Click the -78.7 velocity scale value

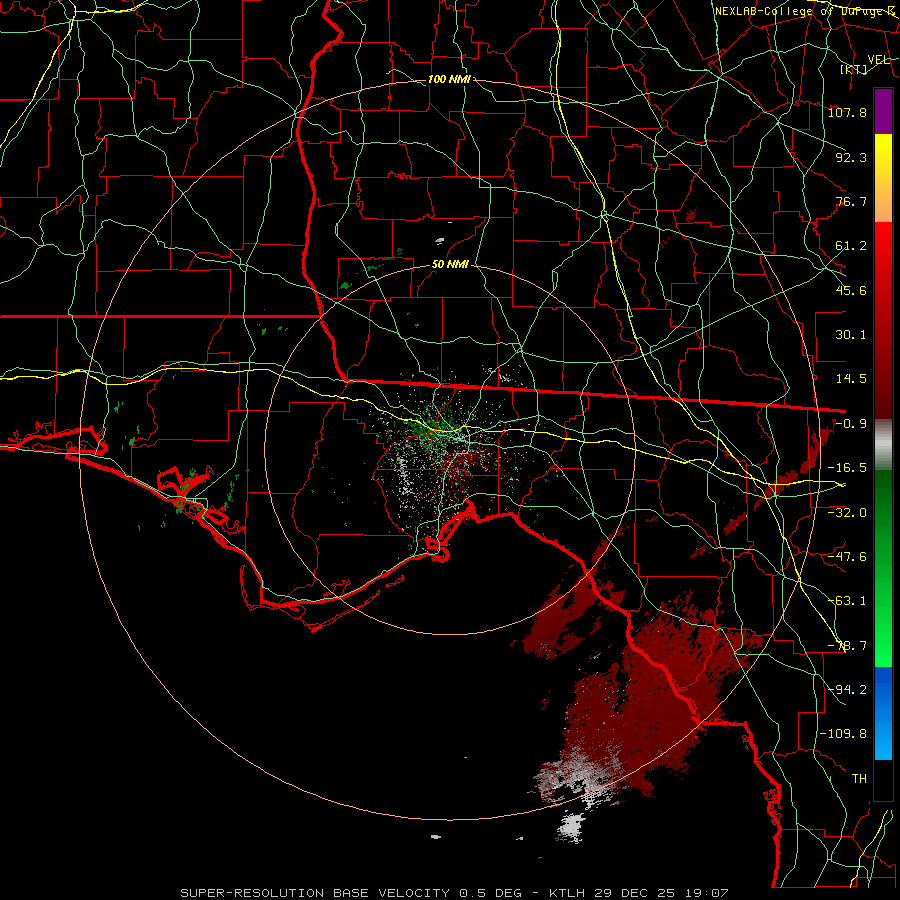(847, 646)
